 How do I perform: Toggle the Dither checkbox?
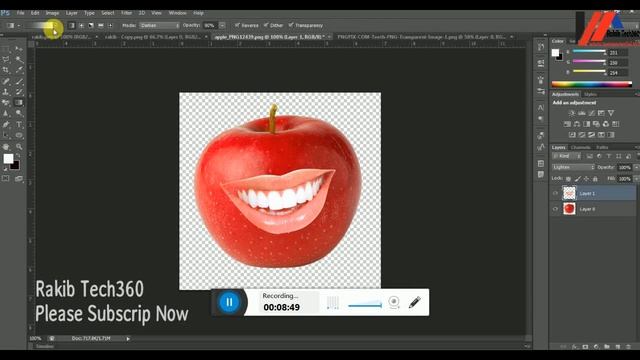(x=266, y=25)
